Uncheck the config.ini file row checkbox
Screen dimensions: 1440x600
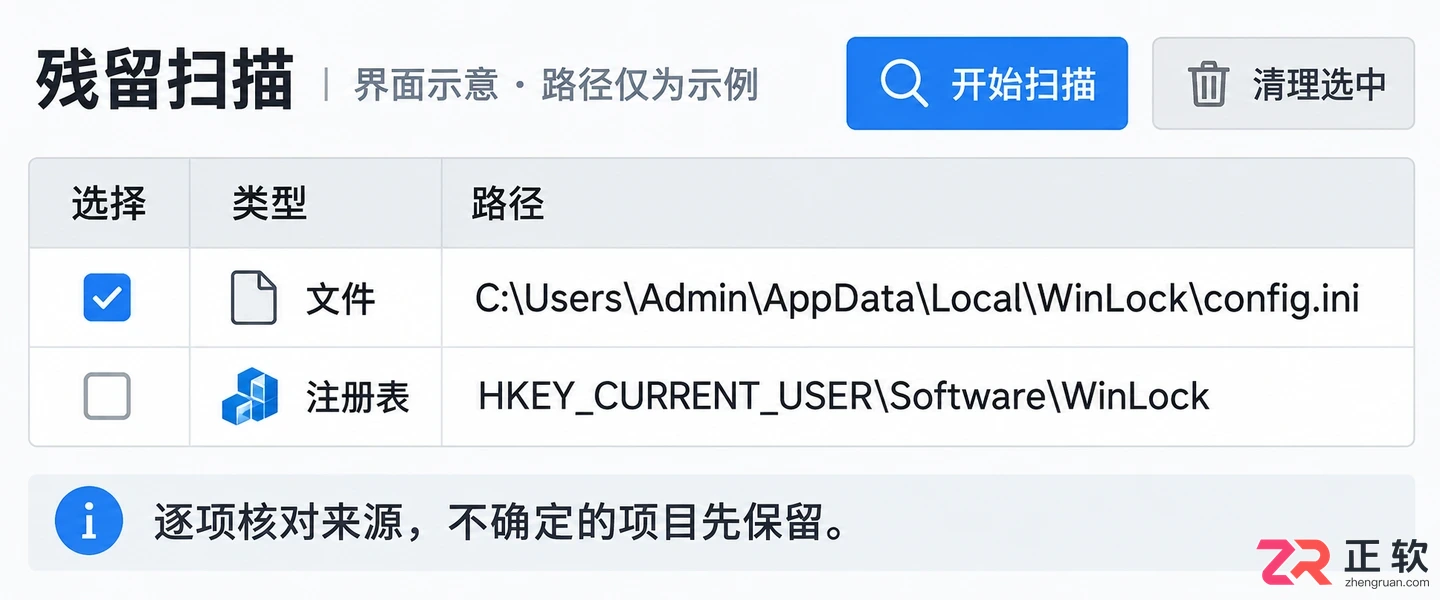[107, 297]
